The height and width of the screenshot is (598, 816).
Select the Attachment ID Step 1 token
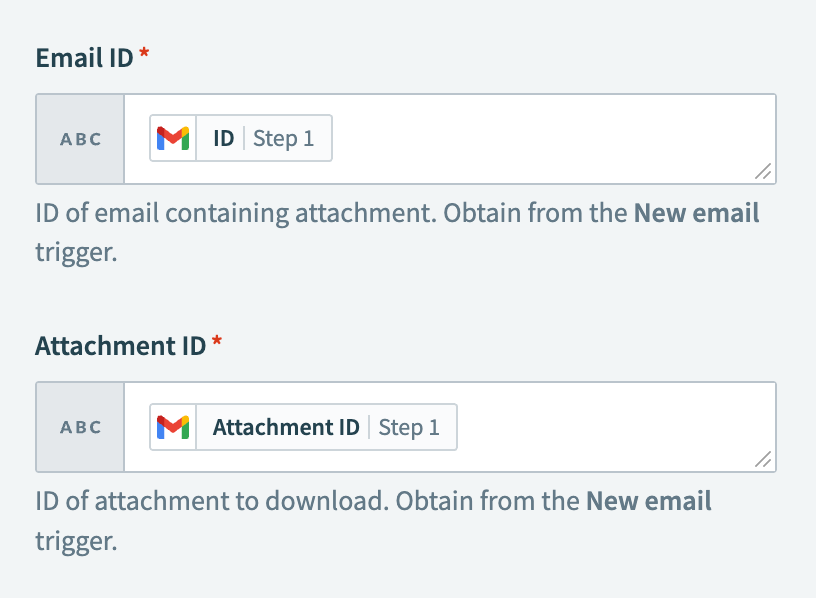pos(302,427)
